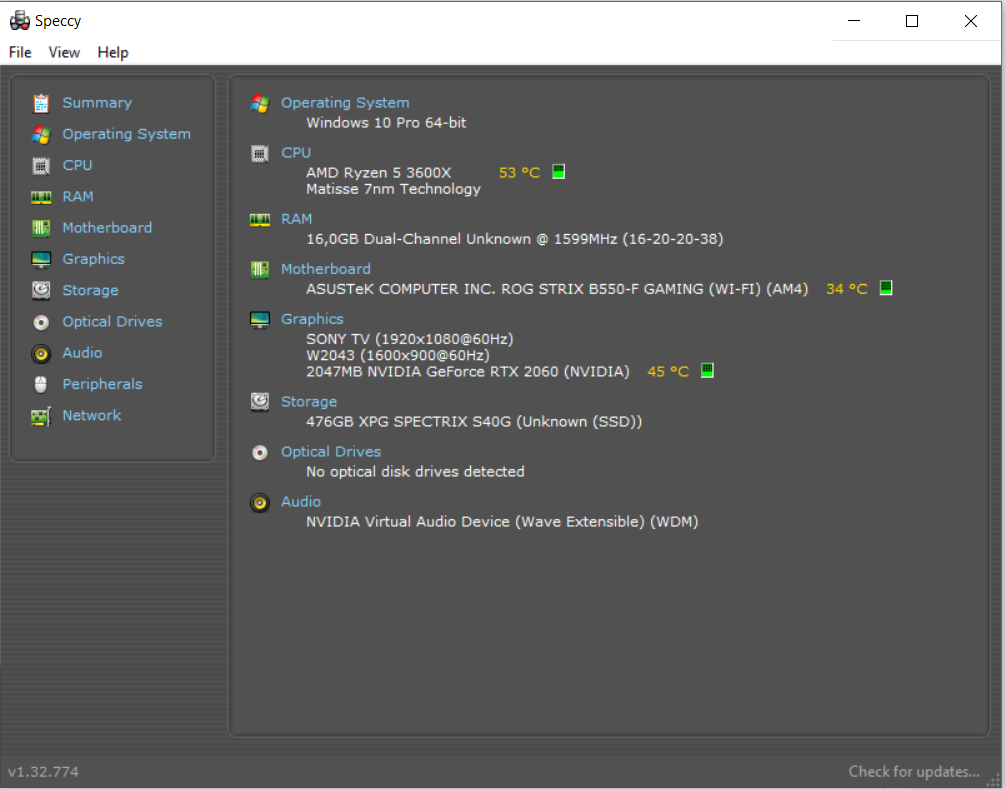This screenshot has height=789, width=1006.
Task: Click the 16,0GB Dual-Channel RAM details line
Action: pyautogui.click(x=515, y=239)
